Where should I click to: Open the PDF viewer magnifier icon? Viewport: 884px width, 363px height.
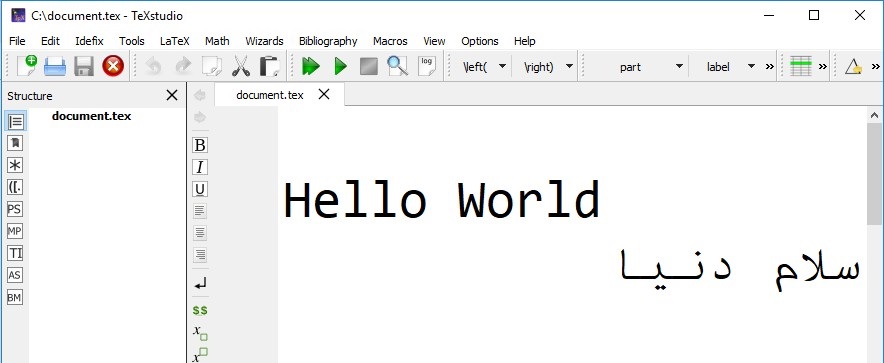(397, 66)
